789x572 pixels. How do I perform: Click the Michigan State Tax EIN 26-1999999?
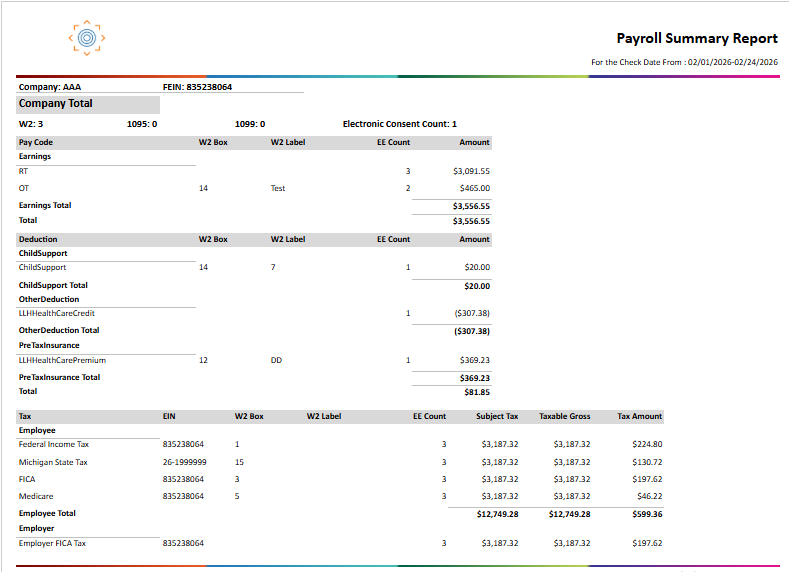pos(184,462)
